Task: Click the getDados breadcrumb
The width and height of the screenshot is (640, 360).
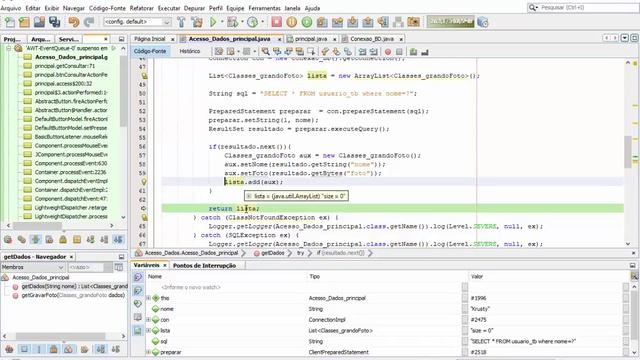Action: [x=273, y=253]
